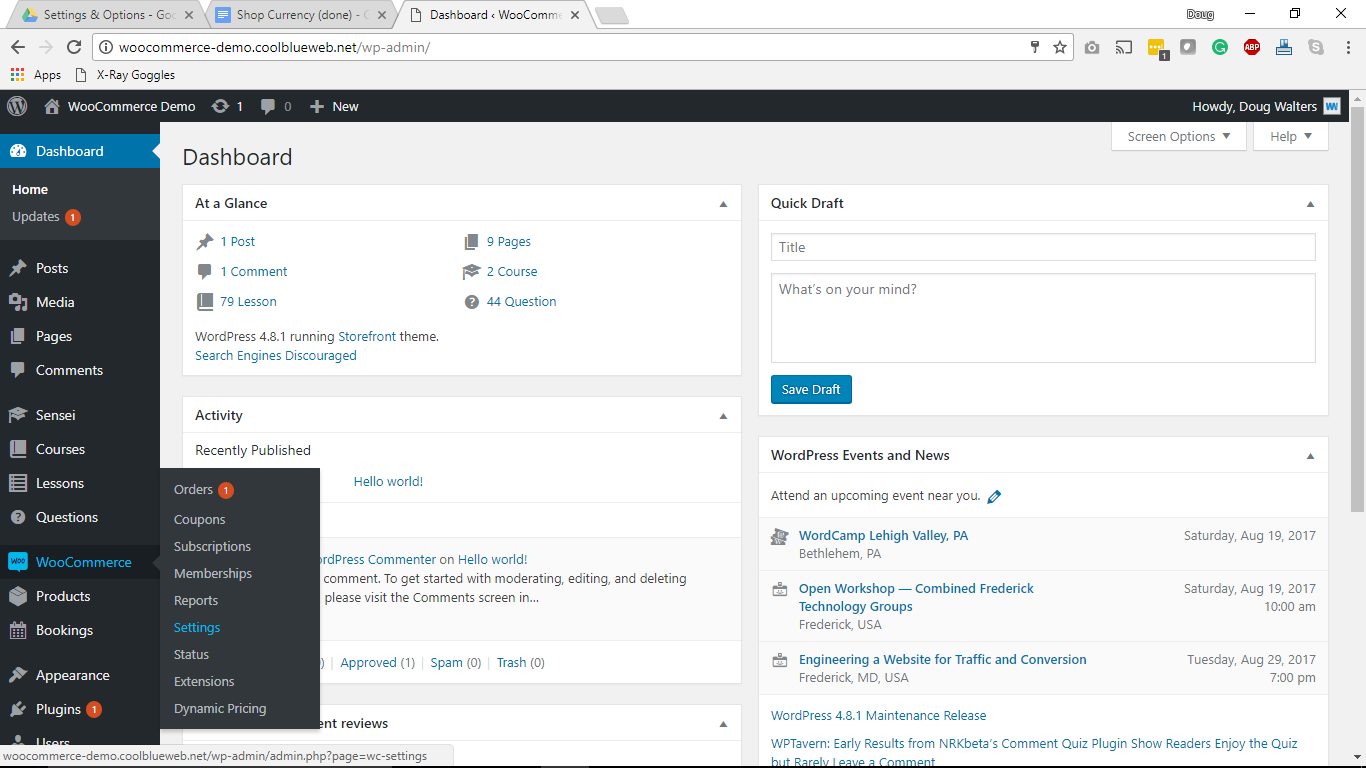Click the Doug Walters user avatar
Screen dimensions: 1366x768
click(1332, 106)
